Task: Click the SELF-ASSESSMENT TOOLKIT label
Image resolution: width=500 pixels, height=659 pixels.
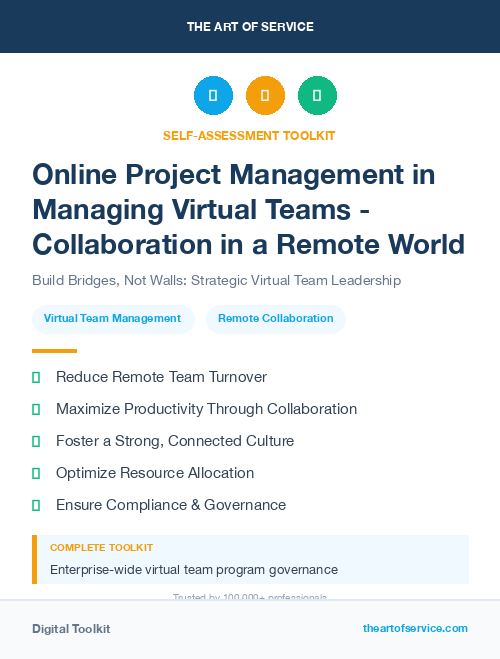Action: [249, 136]
